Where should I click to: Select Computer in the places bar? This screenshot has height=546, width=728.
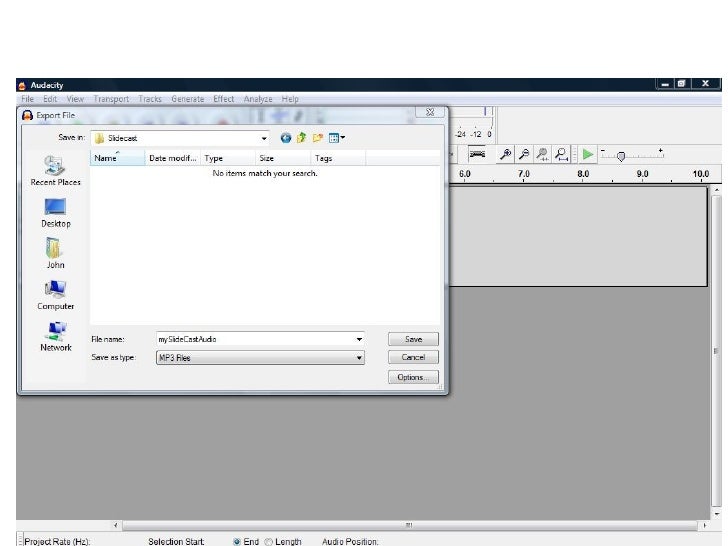(x=55, y=295)
